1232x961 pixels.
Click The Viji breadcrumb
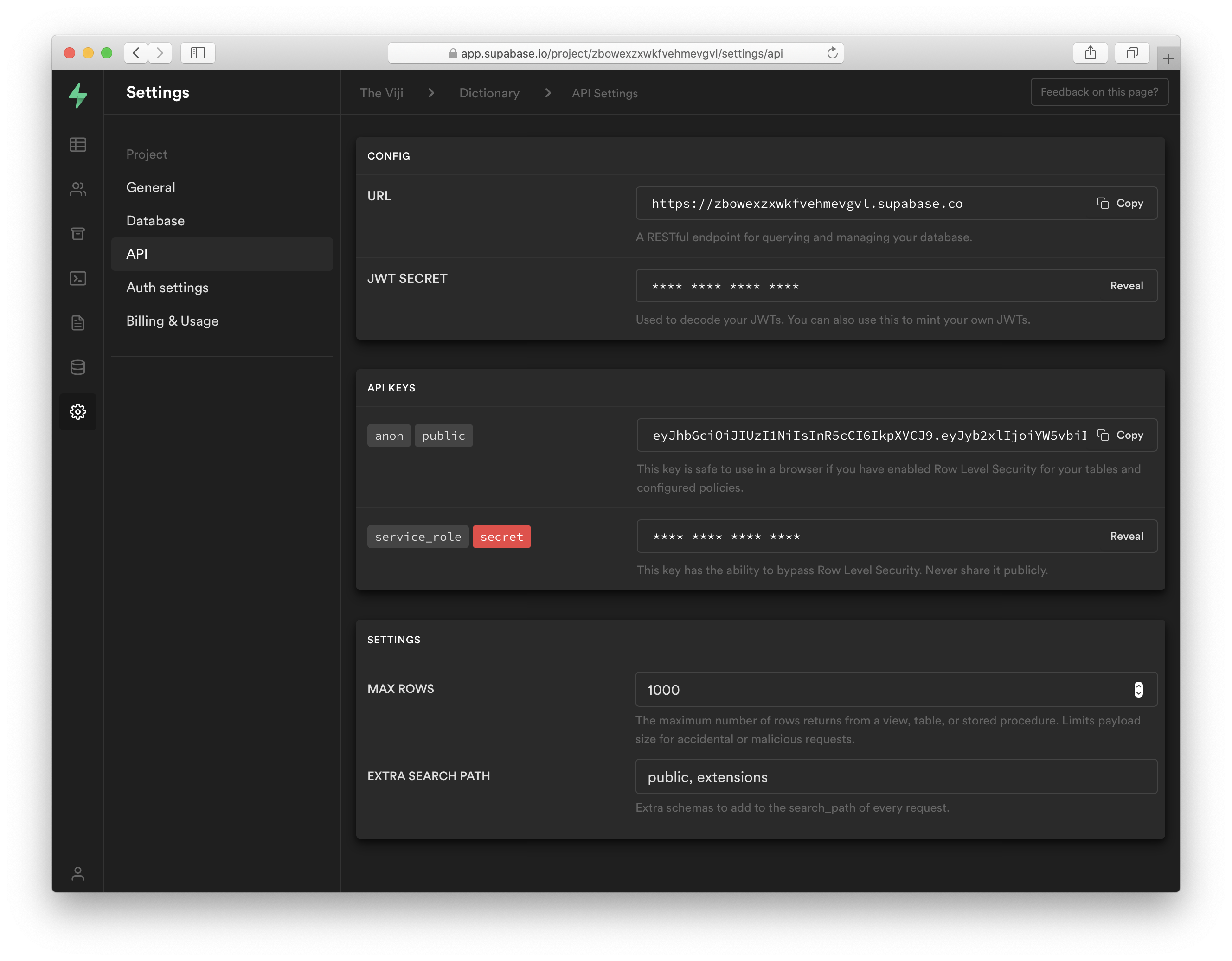tap(381, 93)
